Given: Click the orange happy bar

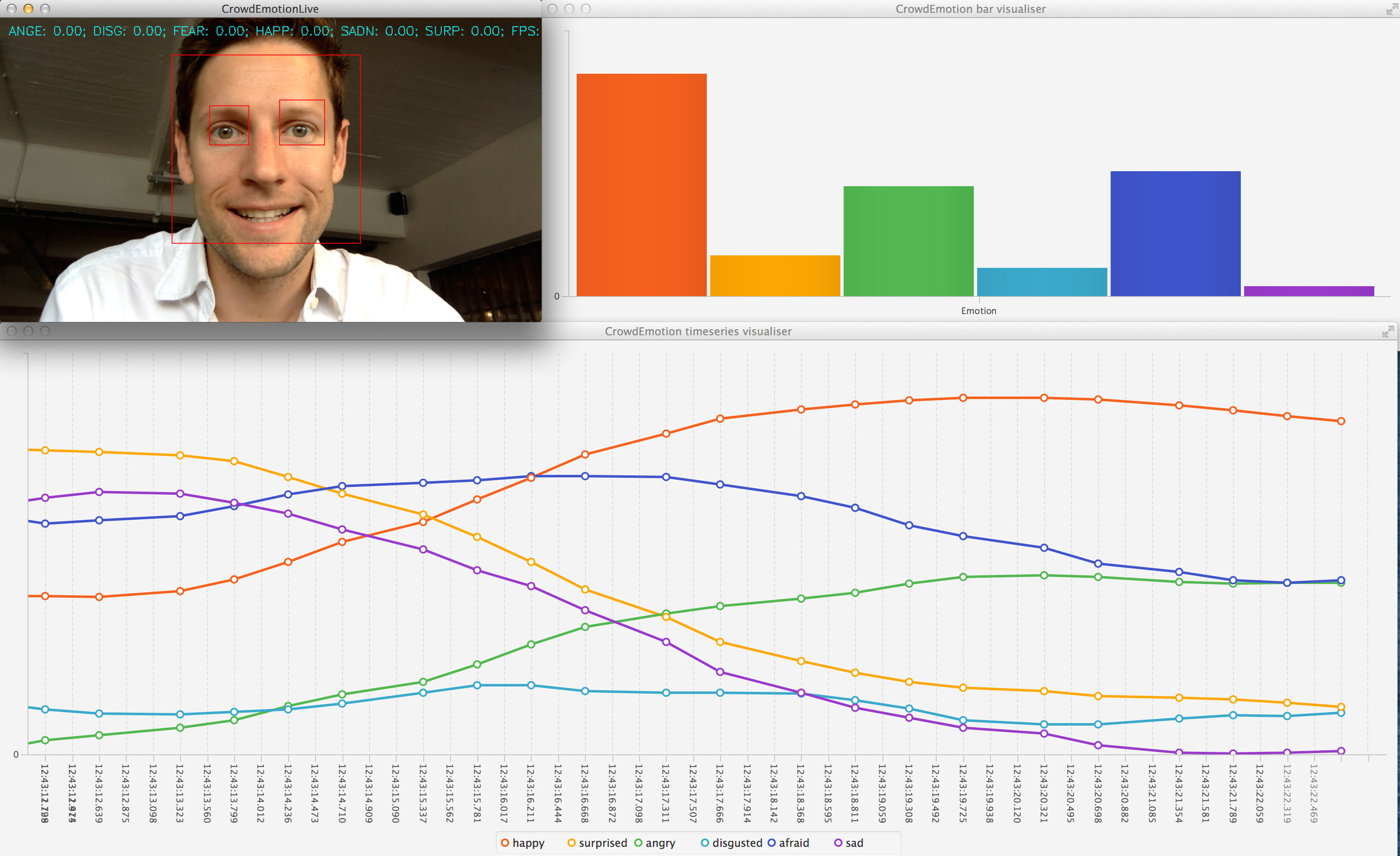Looking at the screenshot, I should point(641,185).
